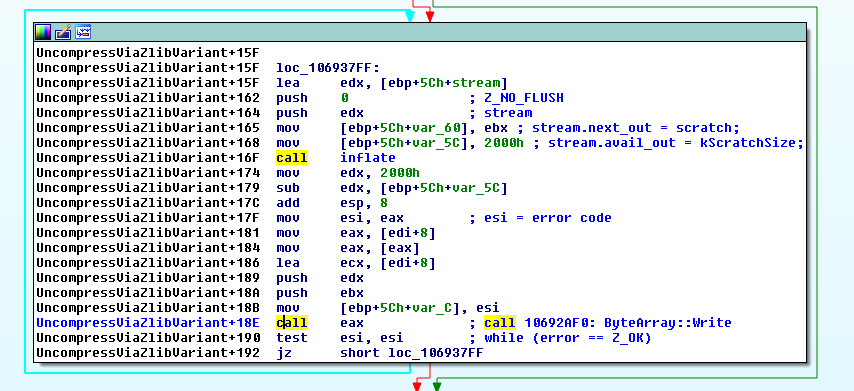Open the node color picker icon
The height and width of the screenshot is (391, 854).
tap(43, 32)
